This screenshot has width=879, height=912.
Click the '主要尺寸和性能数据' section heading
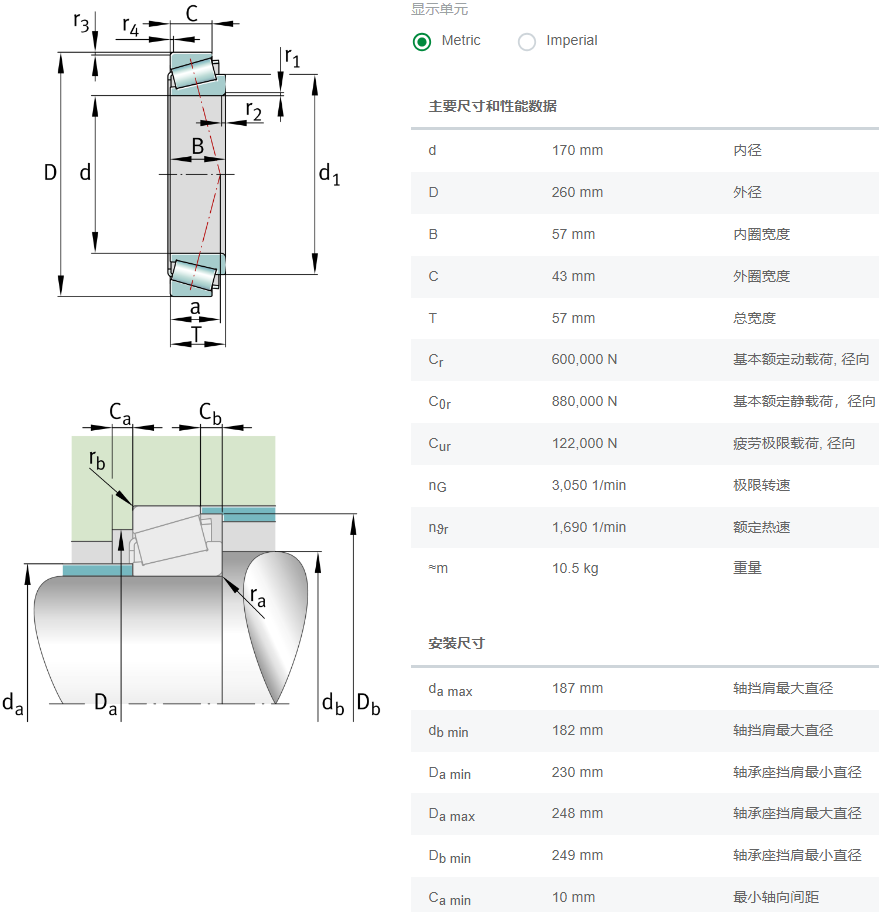pyautogui.click(x=492, y=106)
